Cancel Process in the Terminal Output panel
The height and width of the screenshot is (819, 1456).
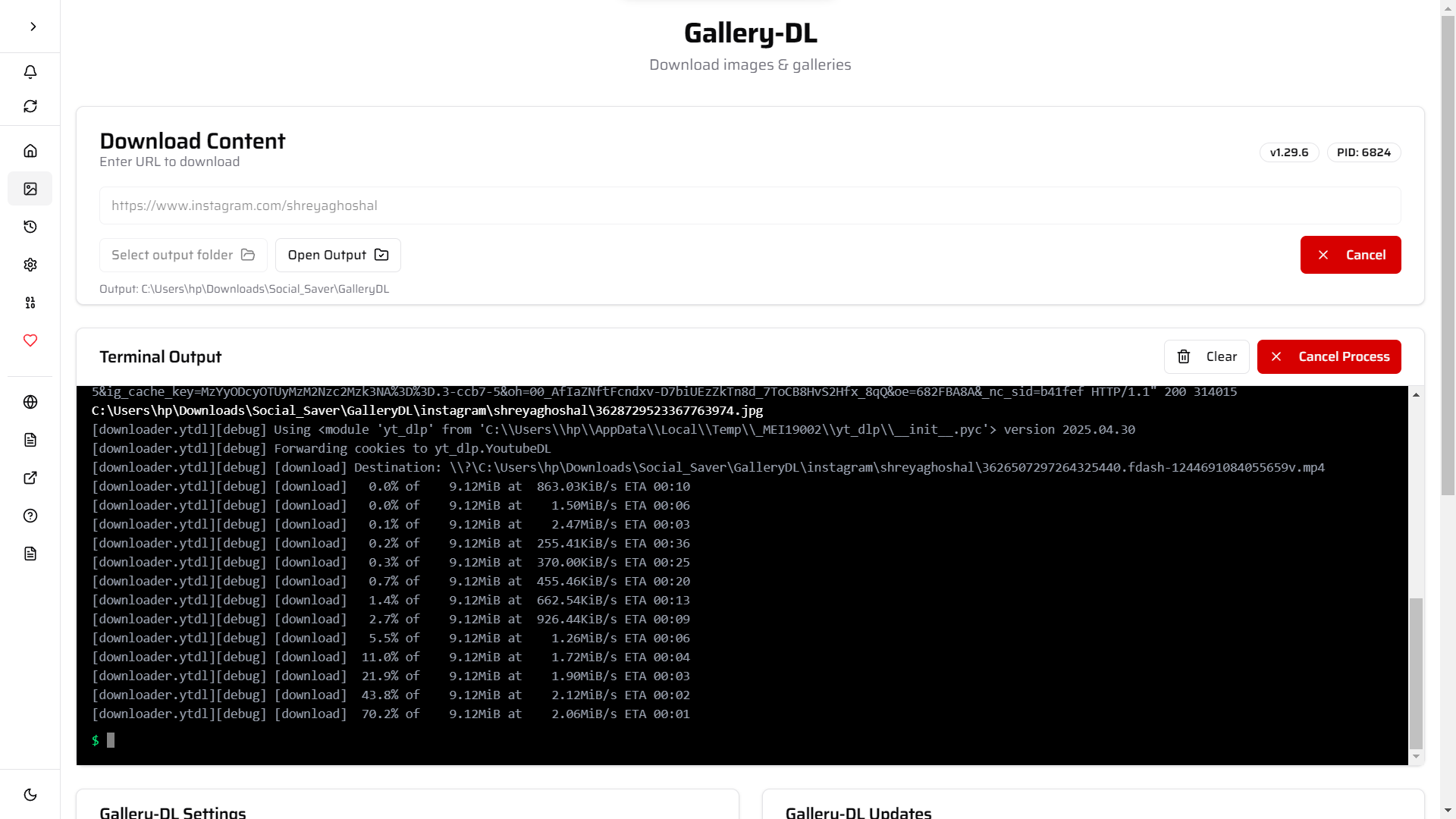pyautogui.click(x=1329, y=356)
